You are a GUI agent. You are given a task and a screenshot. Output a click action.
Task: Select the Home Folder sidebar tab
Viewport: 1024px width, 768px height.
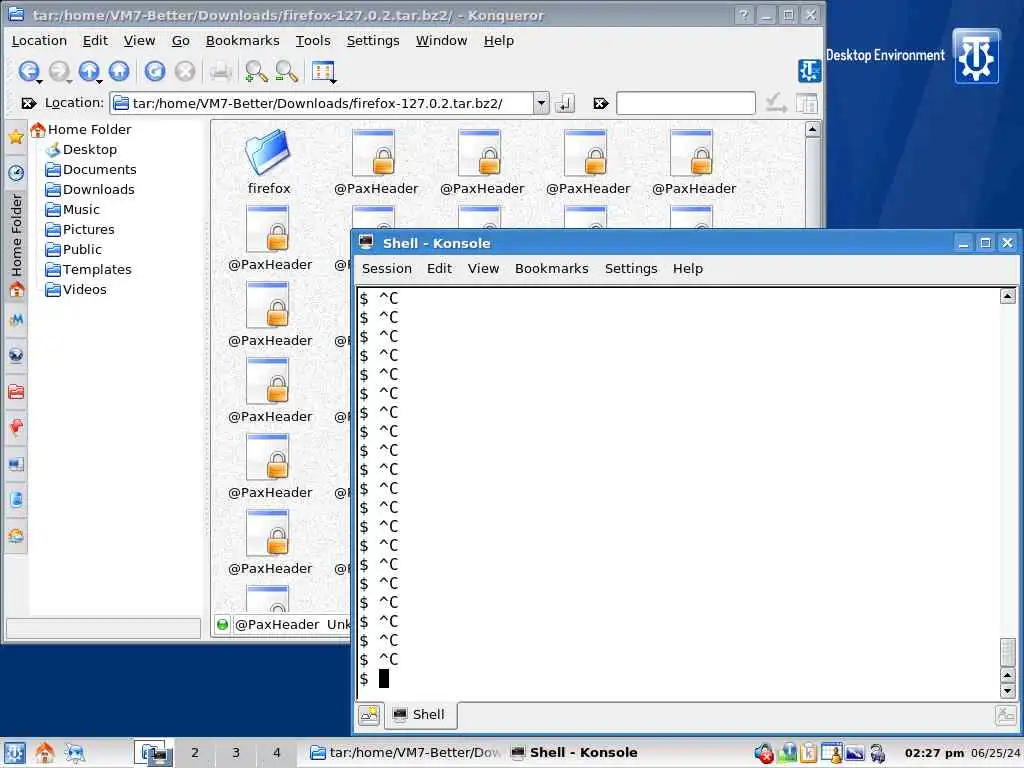(x=16, y=244)
